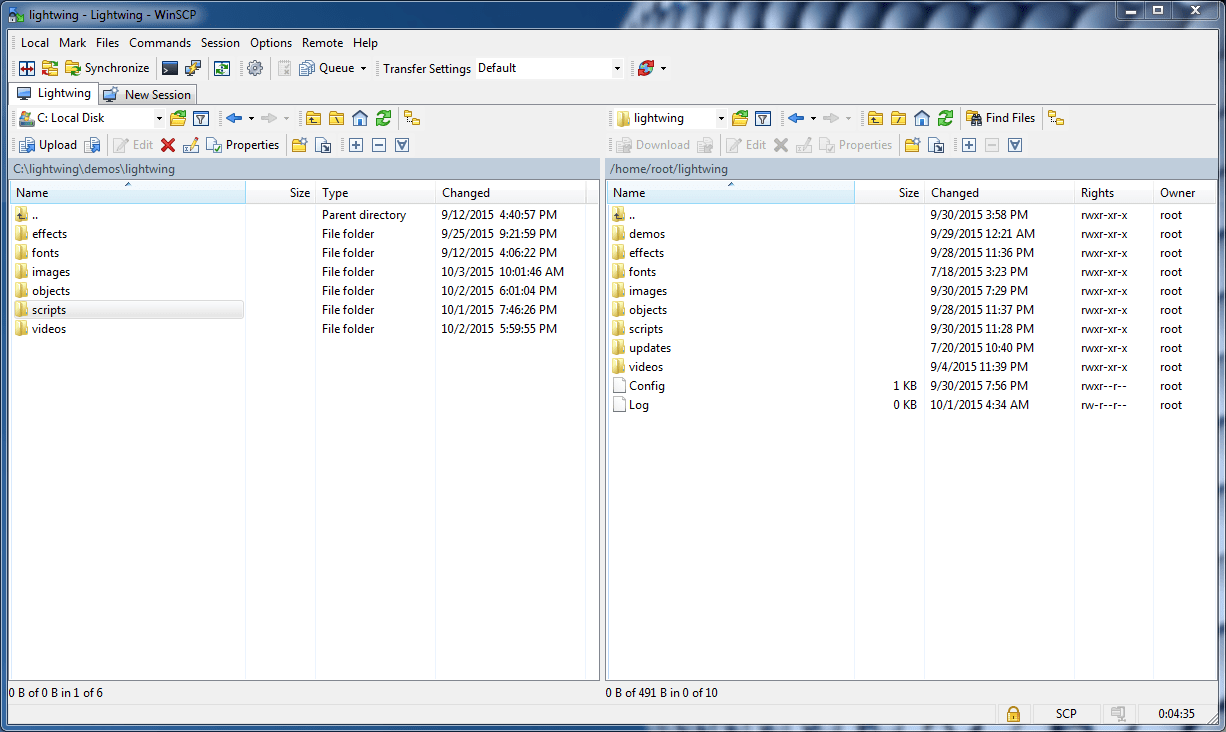This screenshot has width=1226, height=732.
Task: Click the local Unselect Files minus icon
Action: tap(379, 145)
